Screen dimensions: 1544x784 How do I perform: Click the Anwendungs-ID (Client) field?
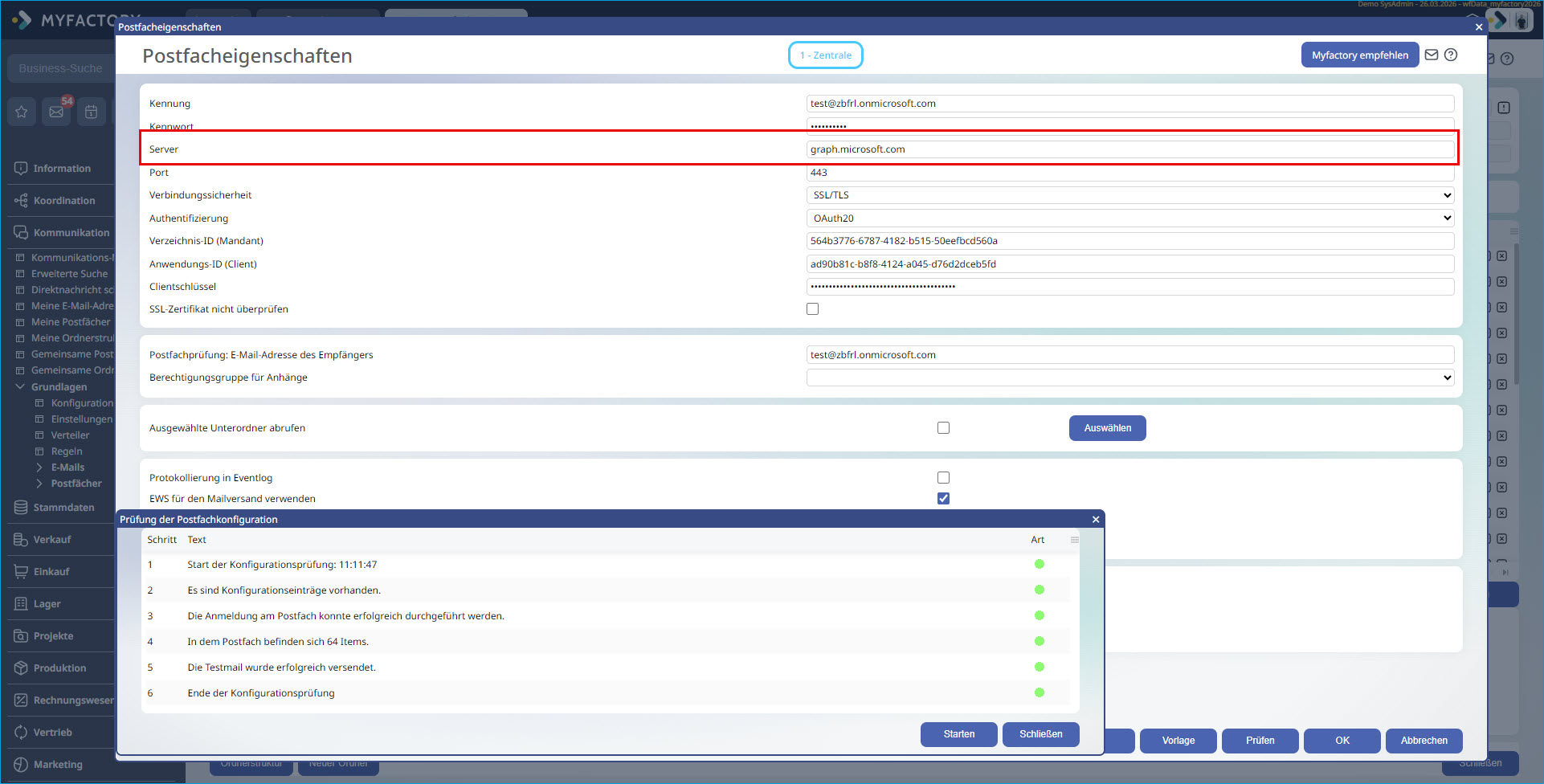[1130, 264]
